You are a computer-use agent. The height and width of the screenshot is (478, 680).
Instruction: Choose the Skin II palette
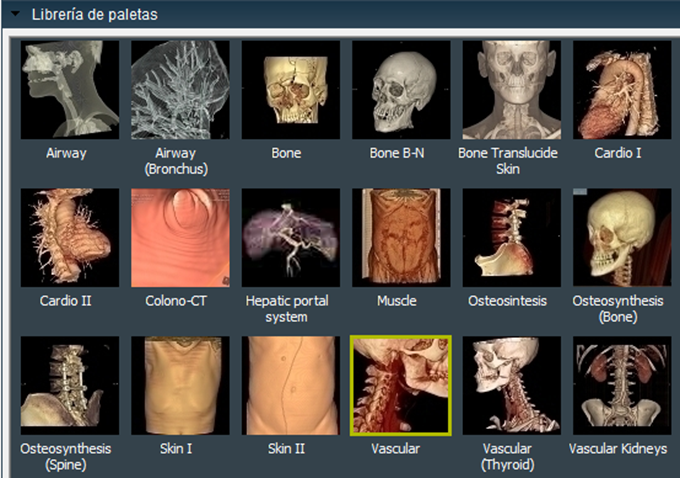click(x=291, y=386)
